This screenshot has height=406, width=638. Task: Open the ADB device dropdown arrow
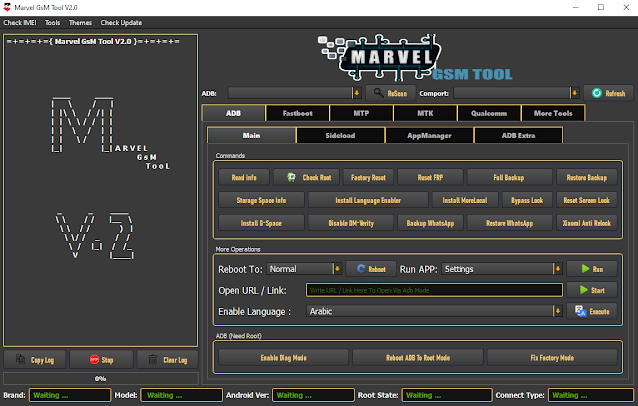coord(357,93)
